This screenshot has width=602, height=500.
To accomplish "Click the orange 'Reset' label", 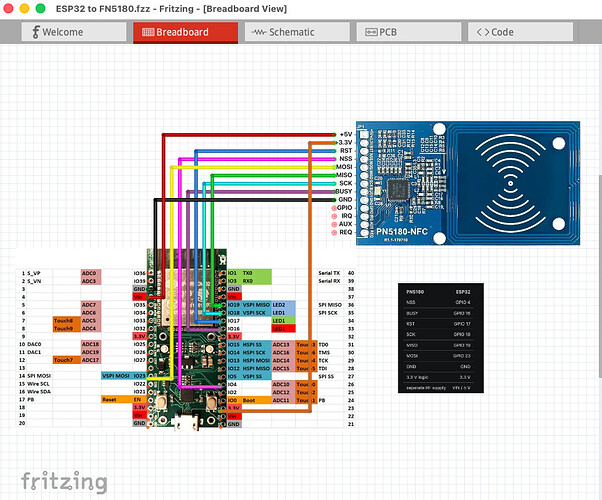I will (x=109, y=399).
